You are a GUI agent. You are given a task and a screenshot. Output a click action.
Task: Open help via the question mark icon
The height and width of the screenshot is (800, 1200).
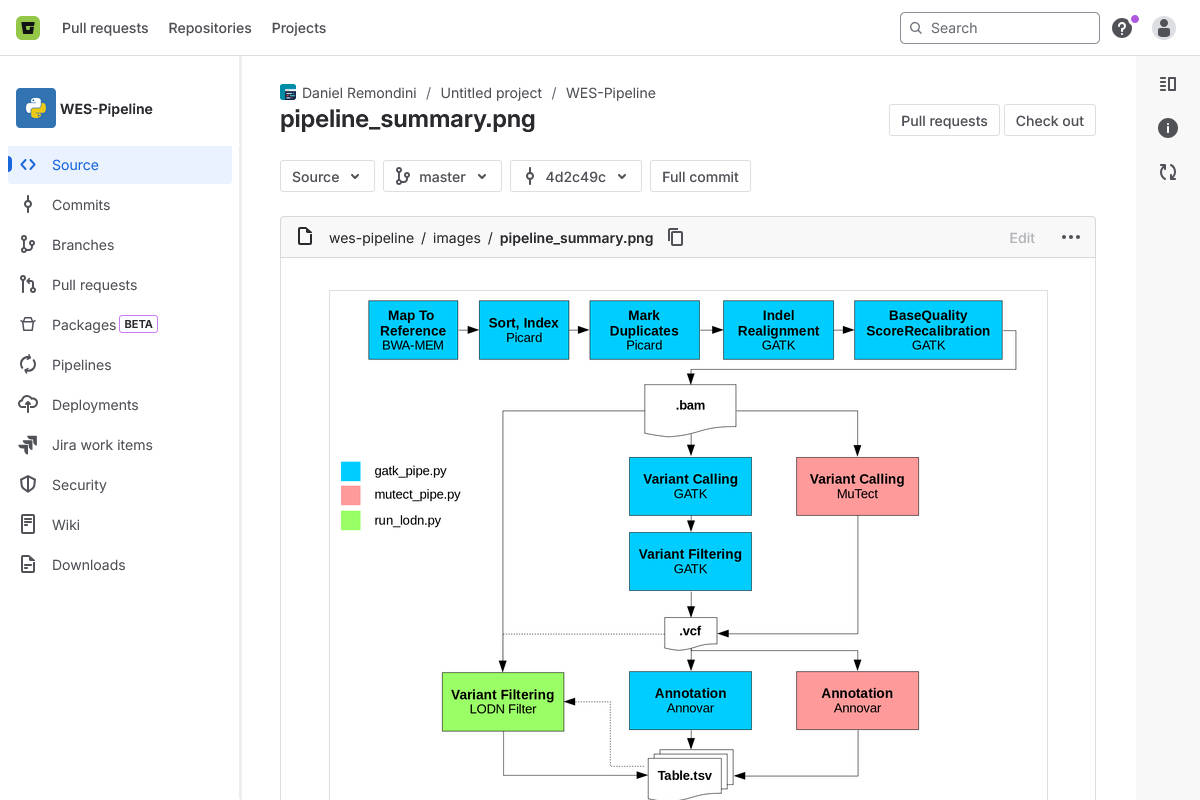(x=1121, y=27)
